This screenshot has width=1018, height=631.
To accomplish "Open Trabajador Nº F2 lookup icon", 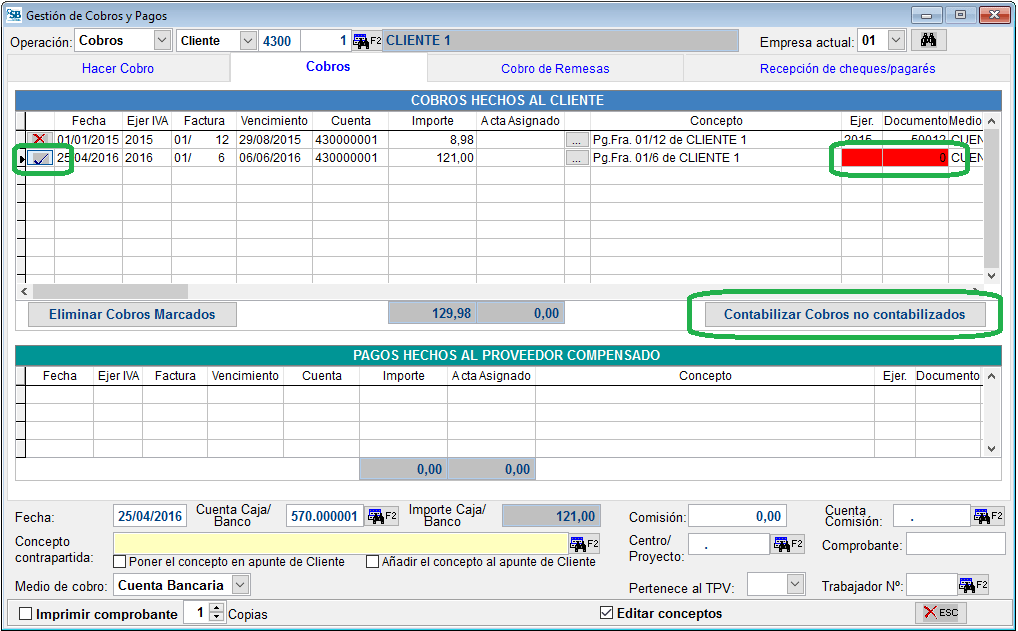I will point(973,585).
